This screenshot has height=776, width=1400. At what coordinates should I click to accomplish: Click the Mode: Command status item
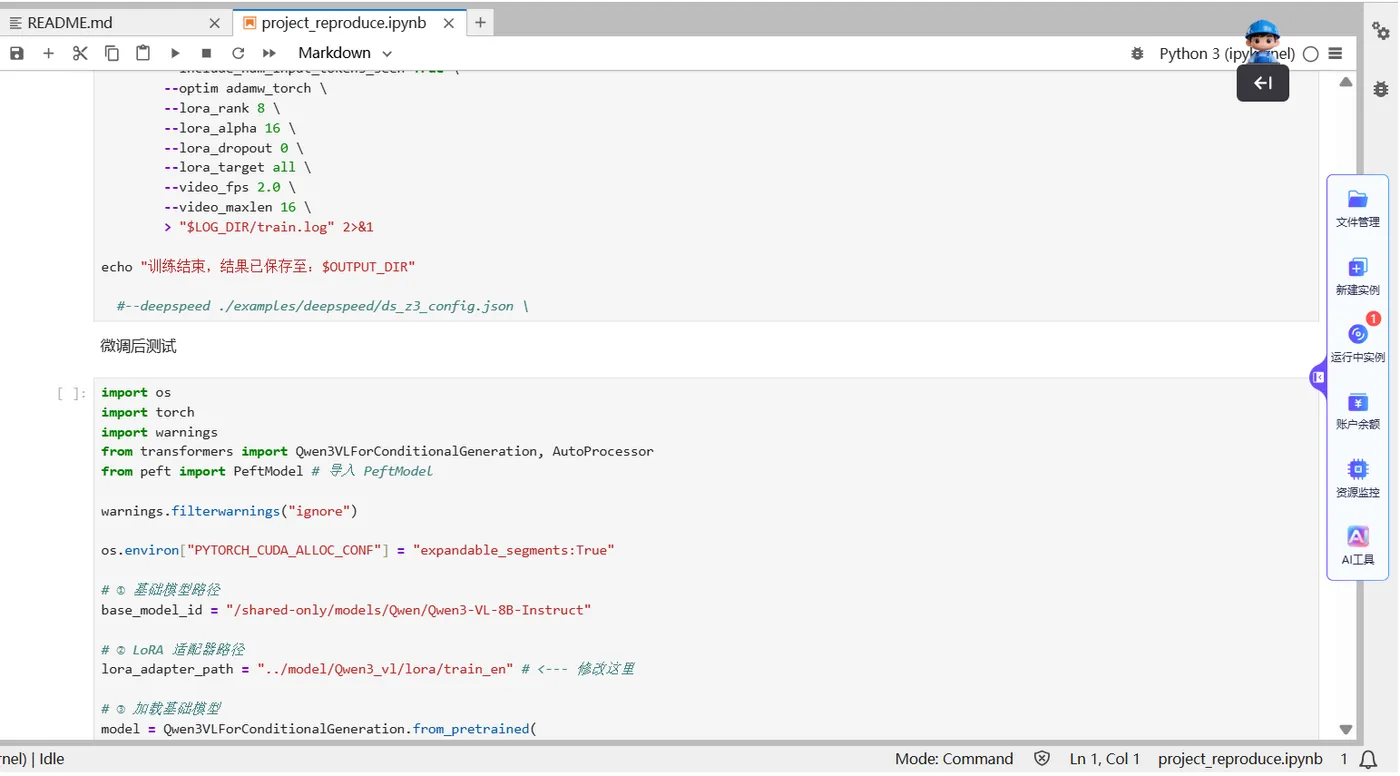click(x=954, y=759)
